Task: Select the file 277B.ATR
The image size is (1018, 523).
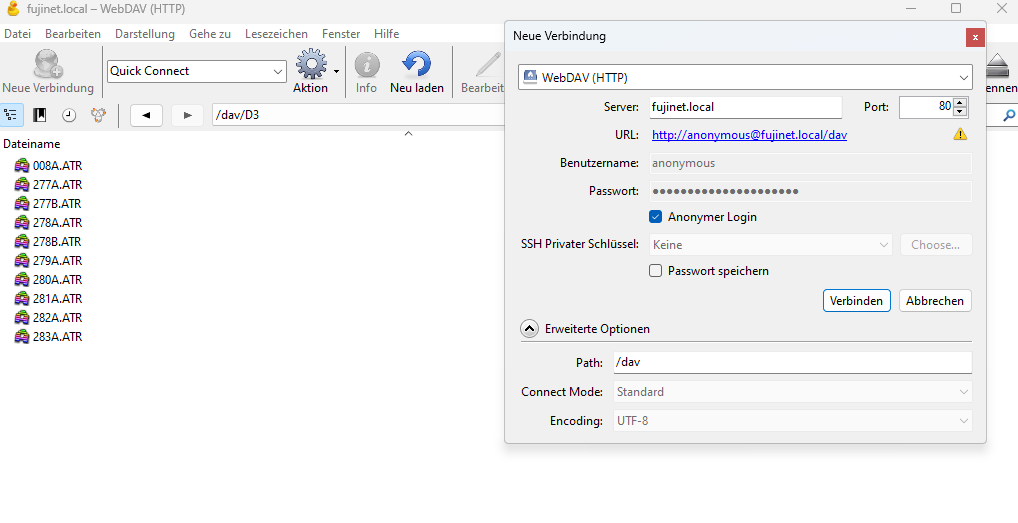Action: pos(57,204)
